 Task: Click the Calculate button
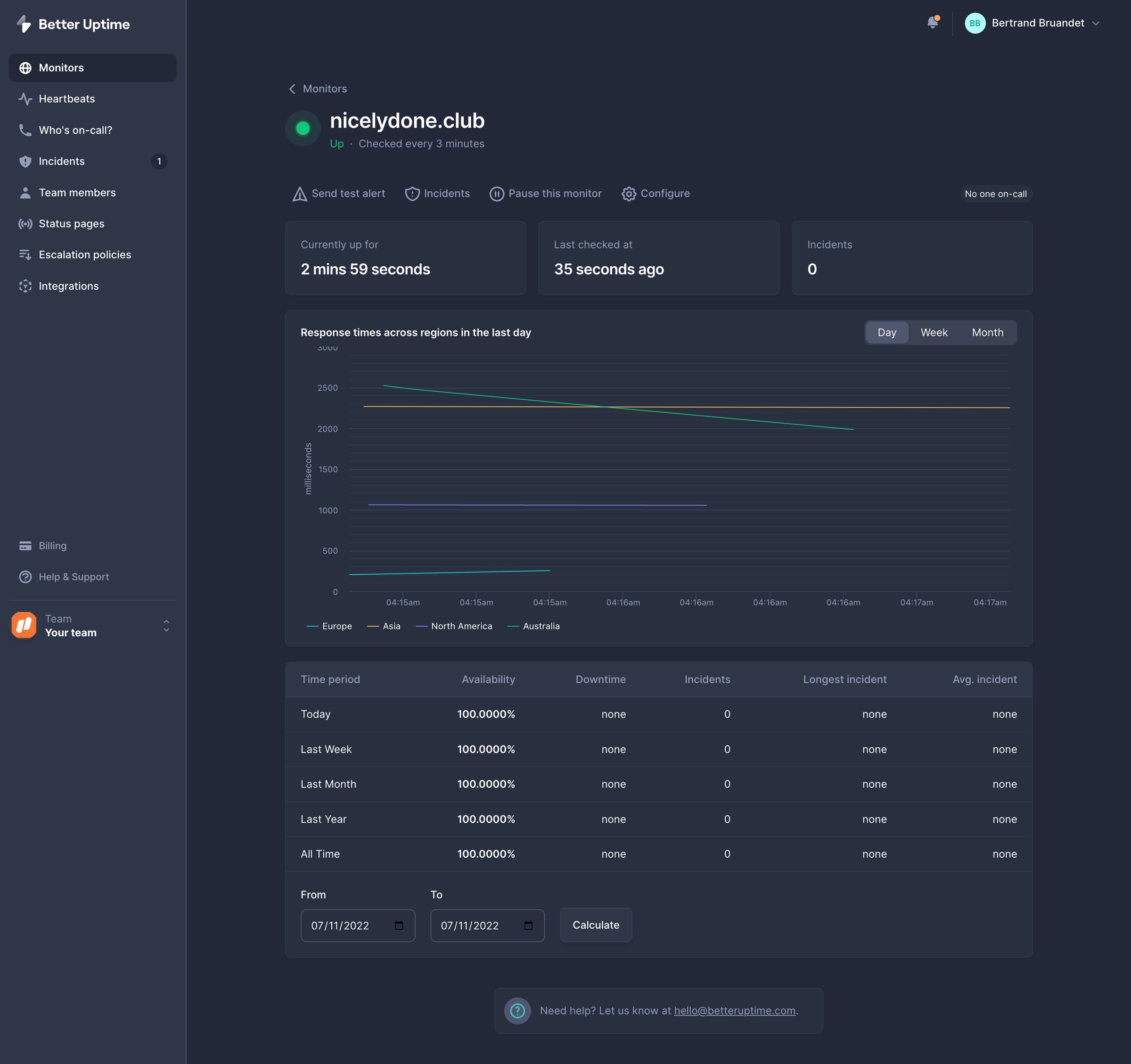[596, 925]
